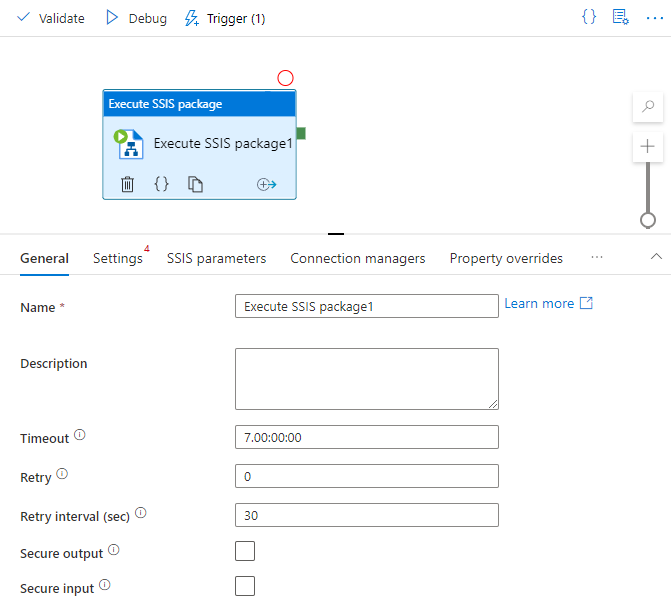Click the green success output connector
This screenshot has width=671, height=613.
point(301,134)
